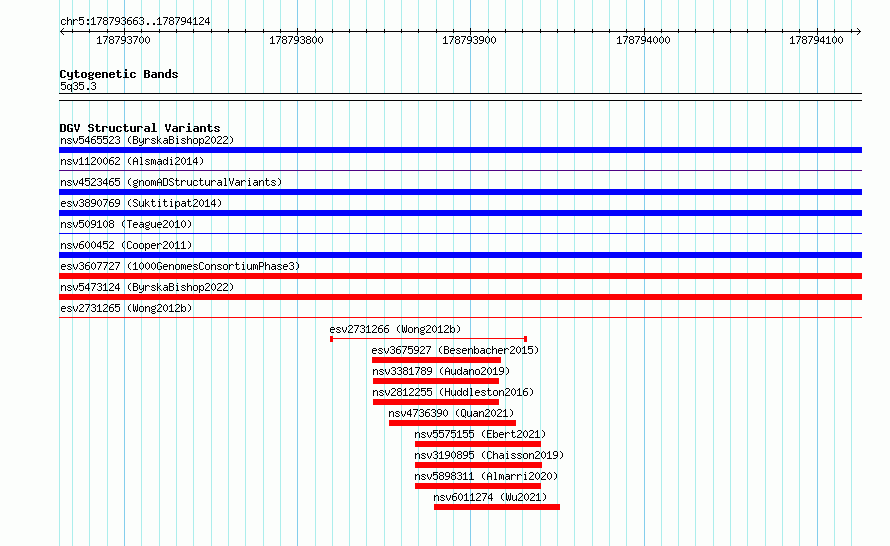Click the nsv5465523 (ByrskaBishop2022) label

(x=147, y=140)
